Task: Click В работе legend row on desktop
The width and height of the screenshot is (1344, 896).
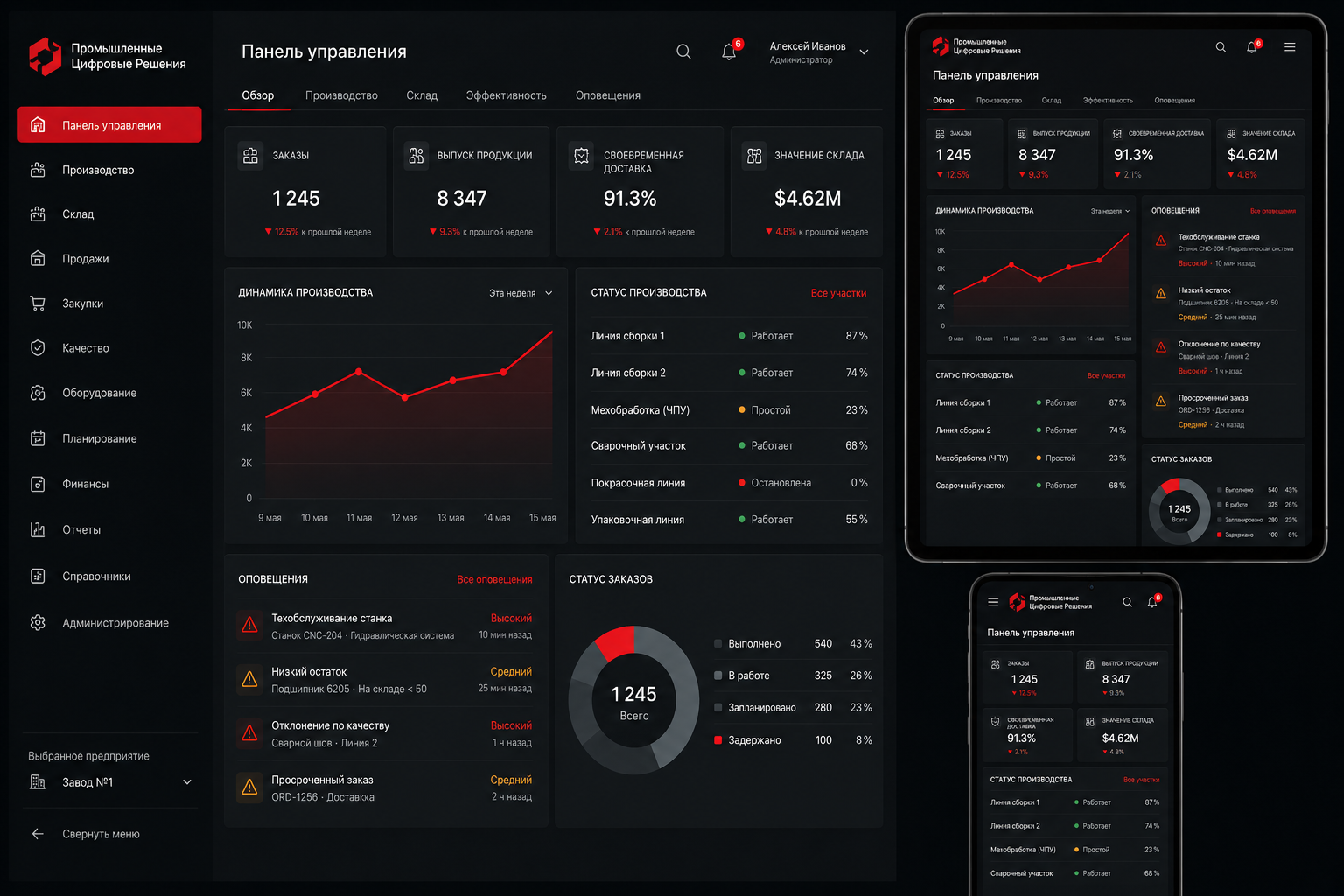Action: [x=793, y=675]
